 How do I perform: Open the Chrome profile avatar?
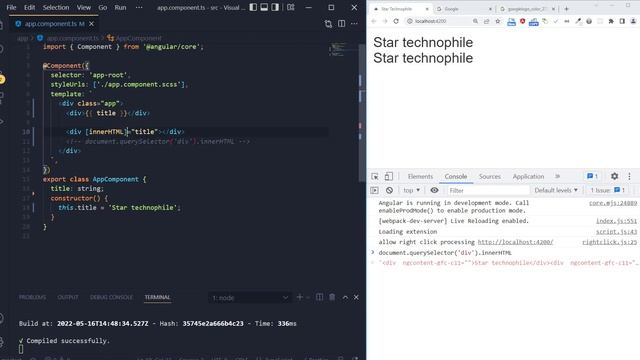click(x=633, y=21)
